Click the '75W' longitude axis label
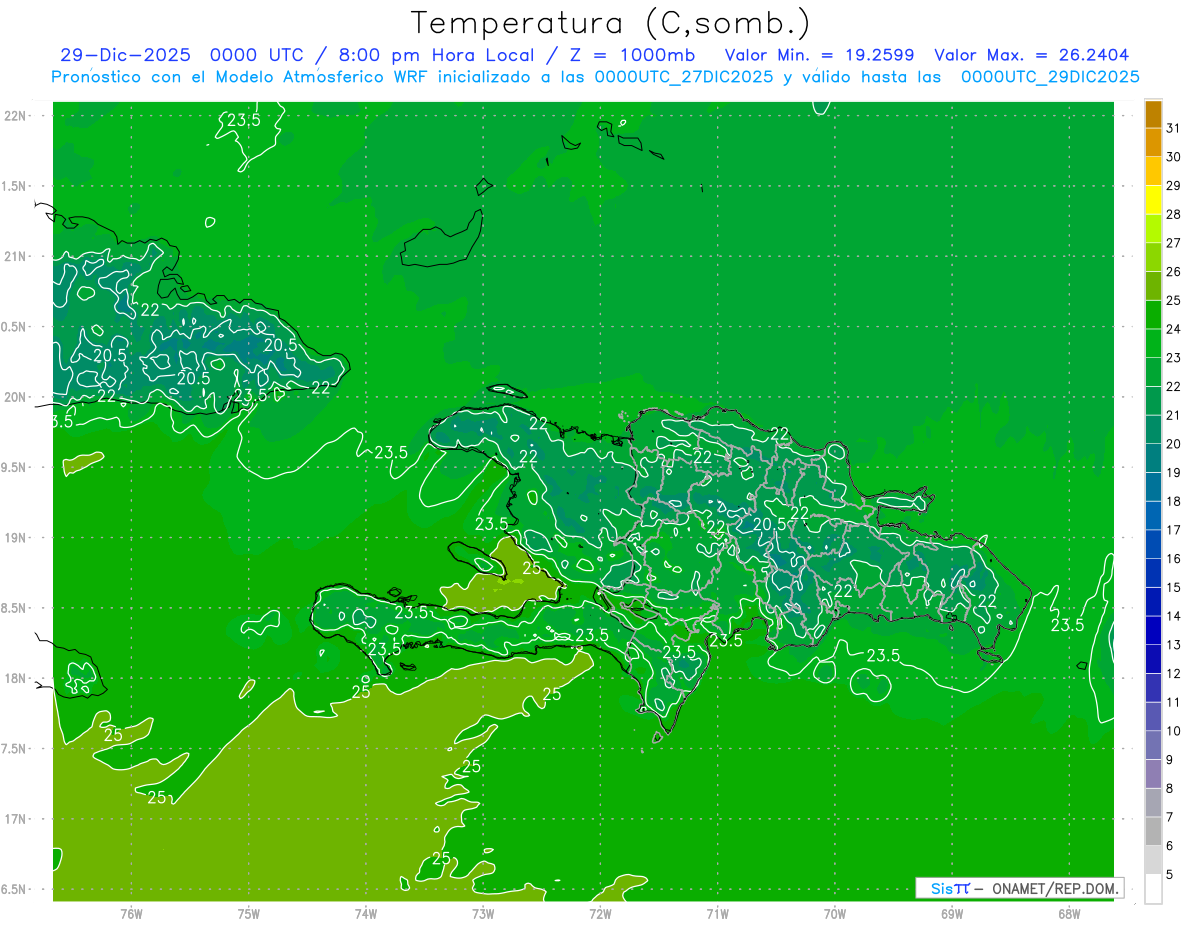 249,913
